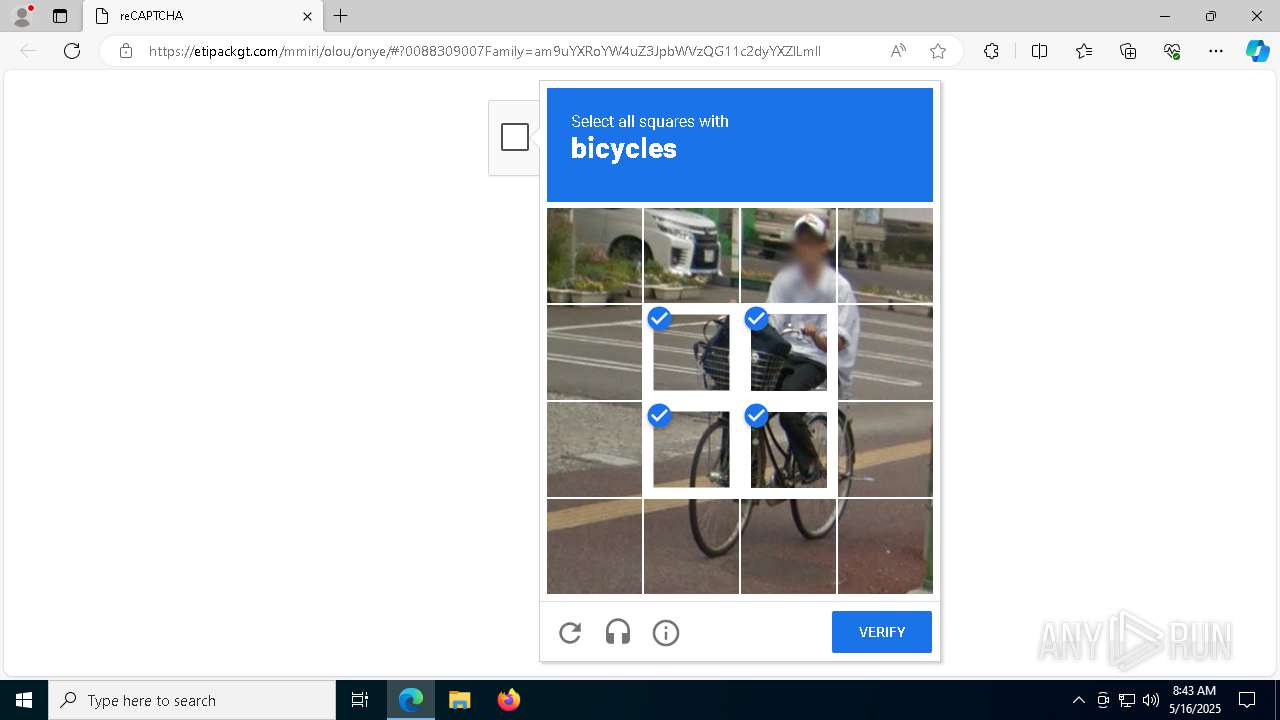
Task: Close the reCAPTCHA tab
Action: coord(307,16)
